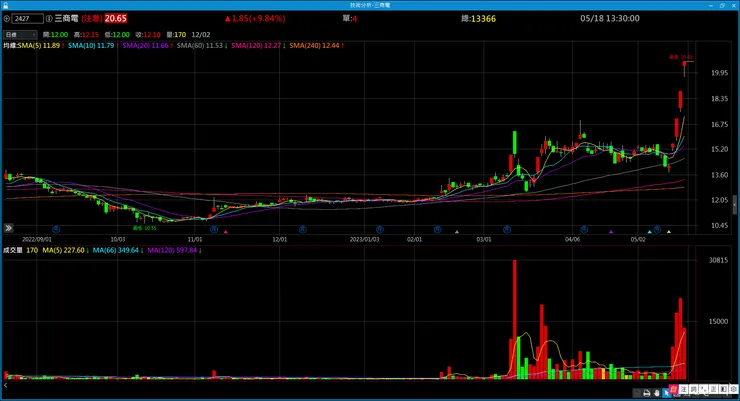The width and height of the screenshot is (740, 401).
Task: Click the red 注意 warning label
Action: point(92,18)
